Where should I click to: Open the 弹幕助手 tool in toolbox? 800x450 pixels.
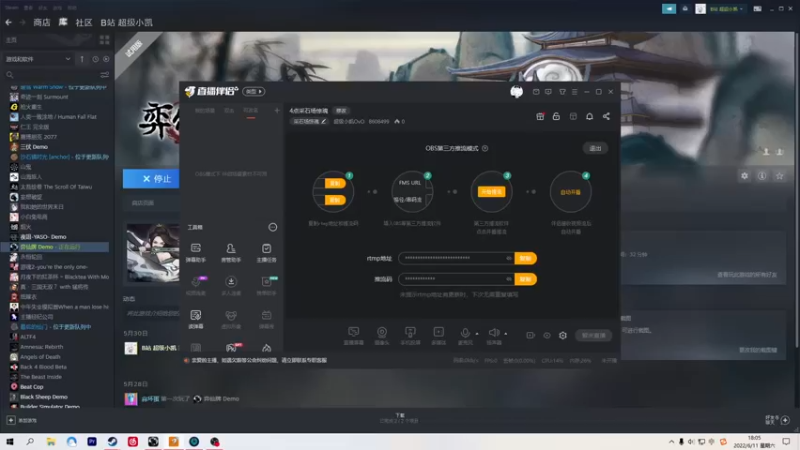pos(196,252)
